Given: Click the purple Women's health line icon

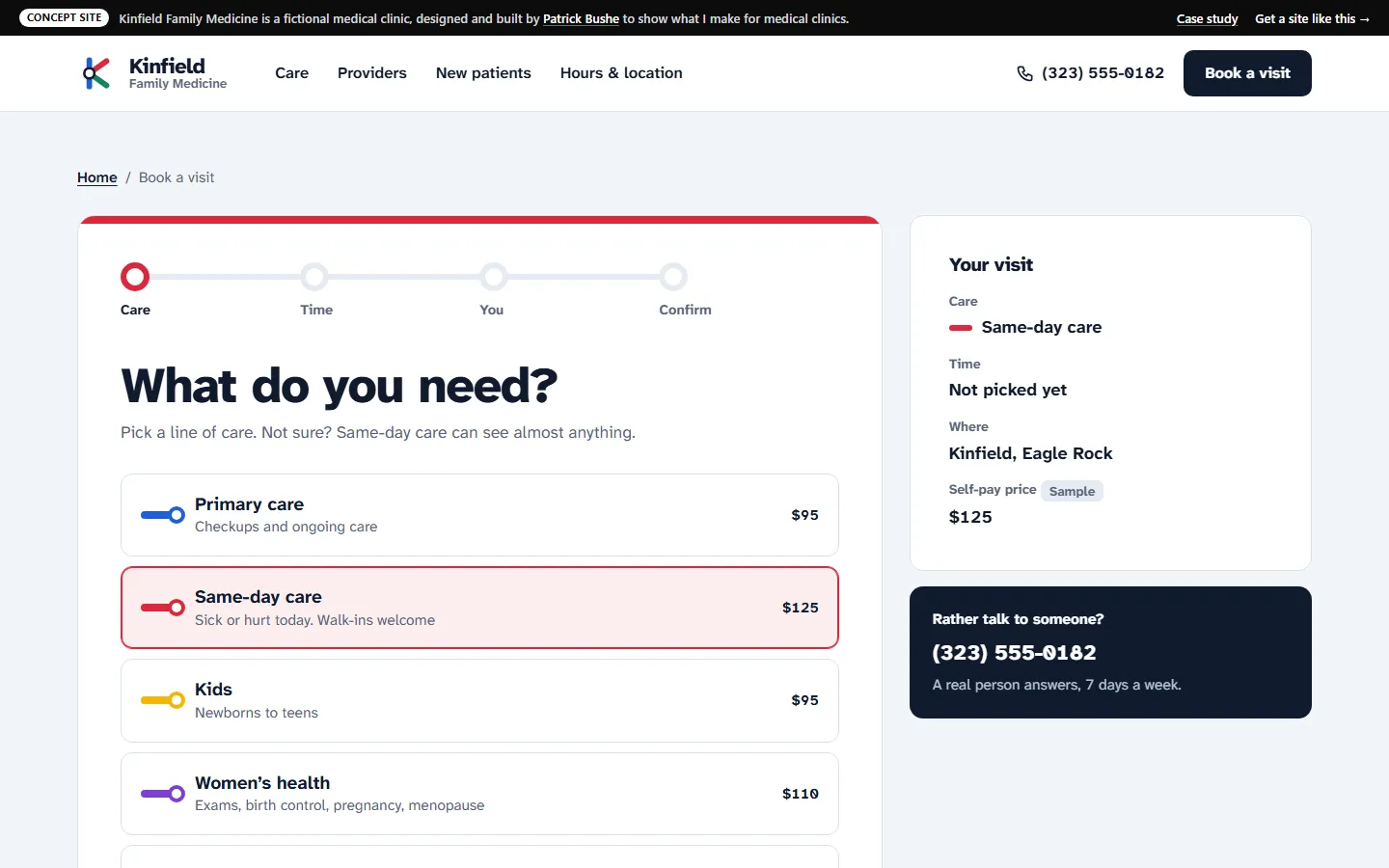Looking at the screenshot, I should click(x=163, y=794).
